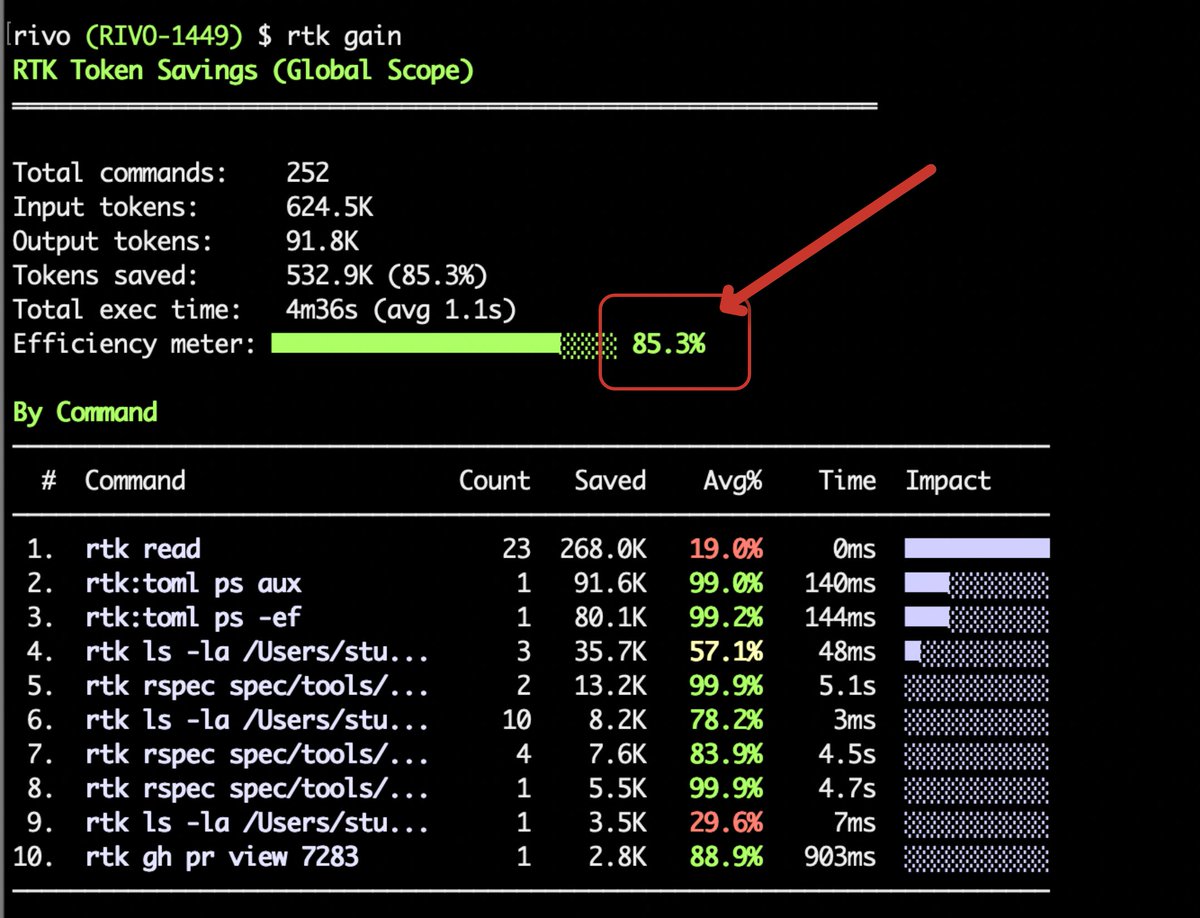Click the 0ms time value

[854, 548]
